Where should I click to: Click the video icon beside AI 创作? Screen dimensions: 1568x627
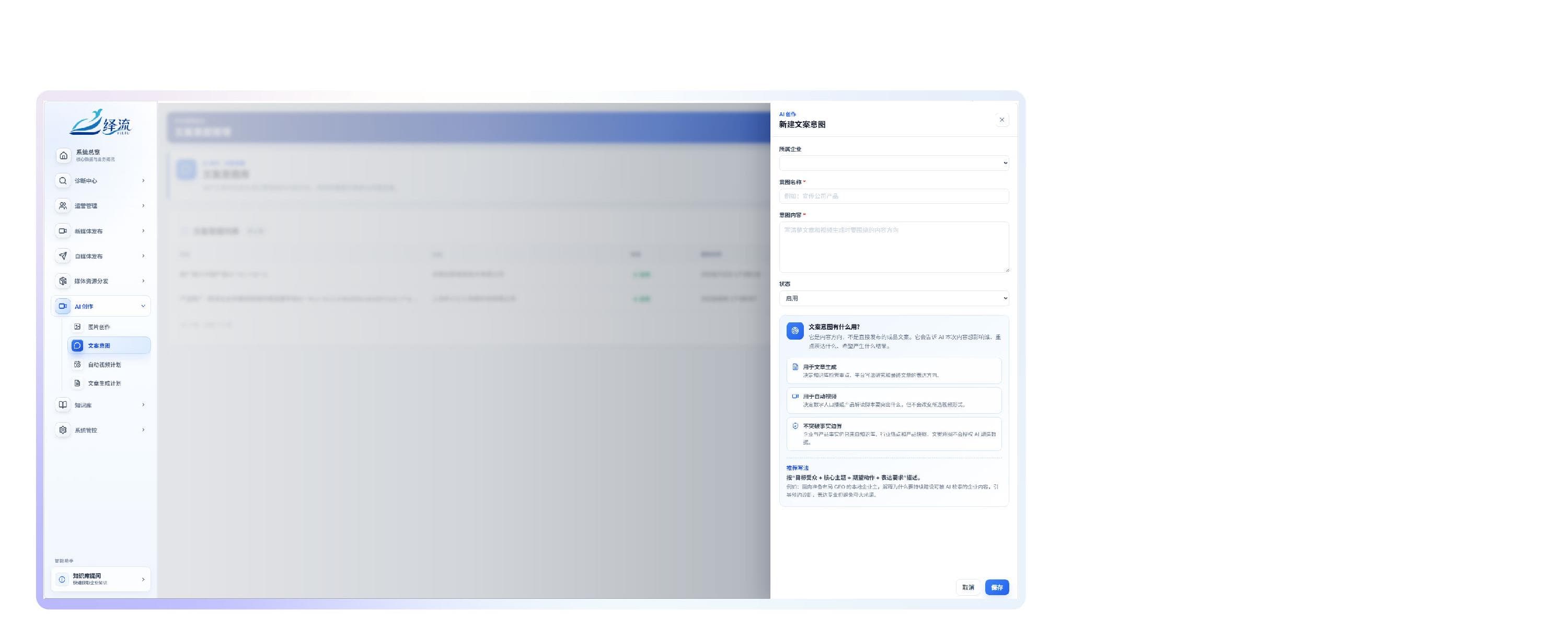click(x=63, y=306)
